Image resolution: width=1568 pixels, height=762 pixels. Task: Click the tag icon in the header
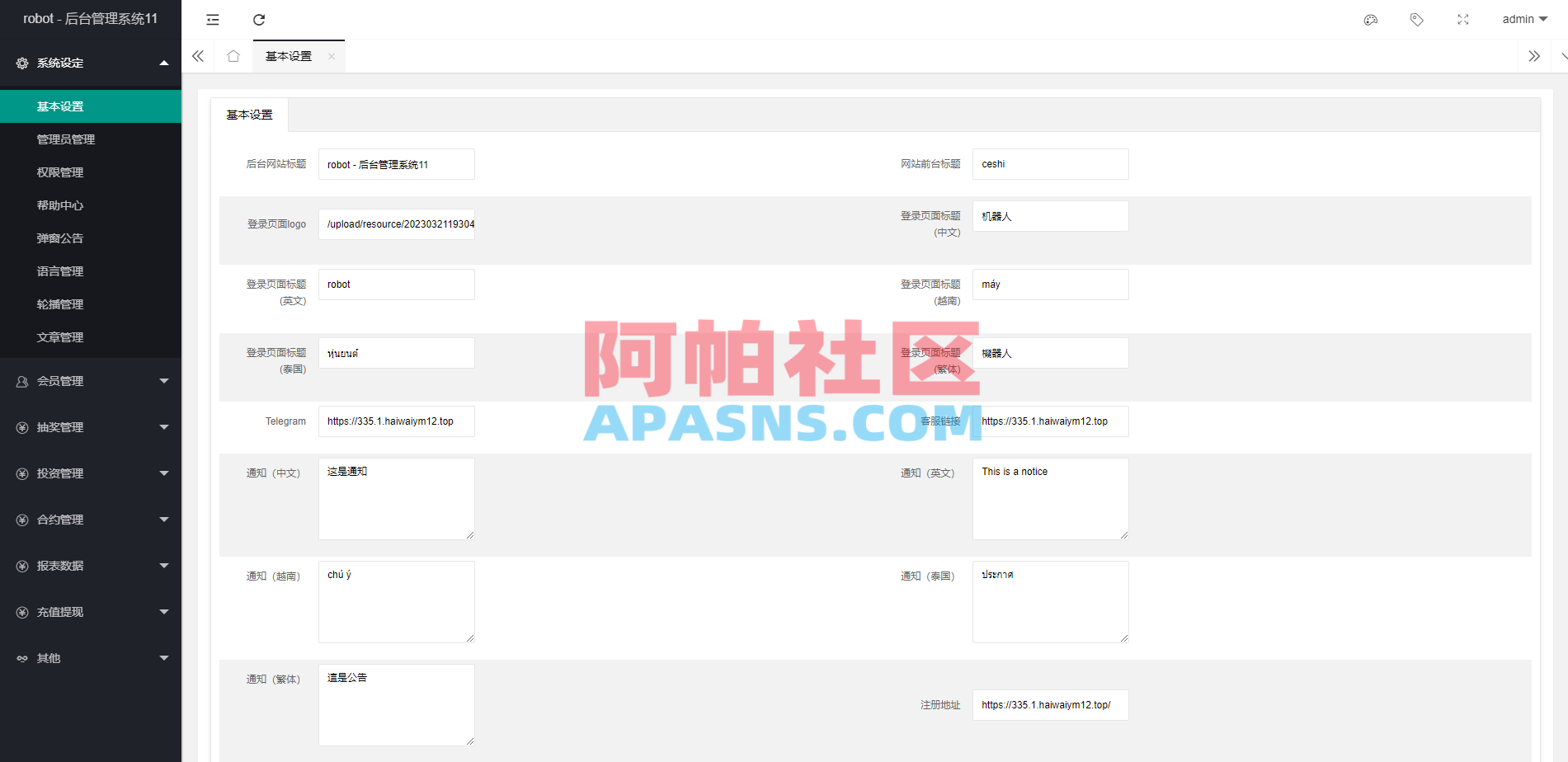(x=1416, y=19)
